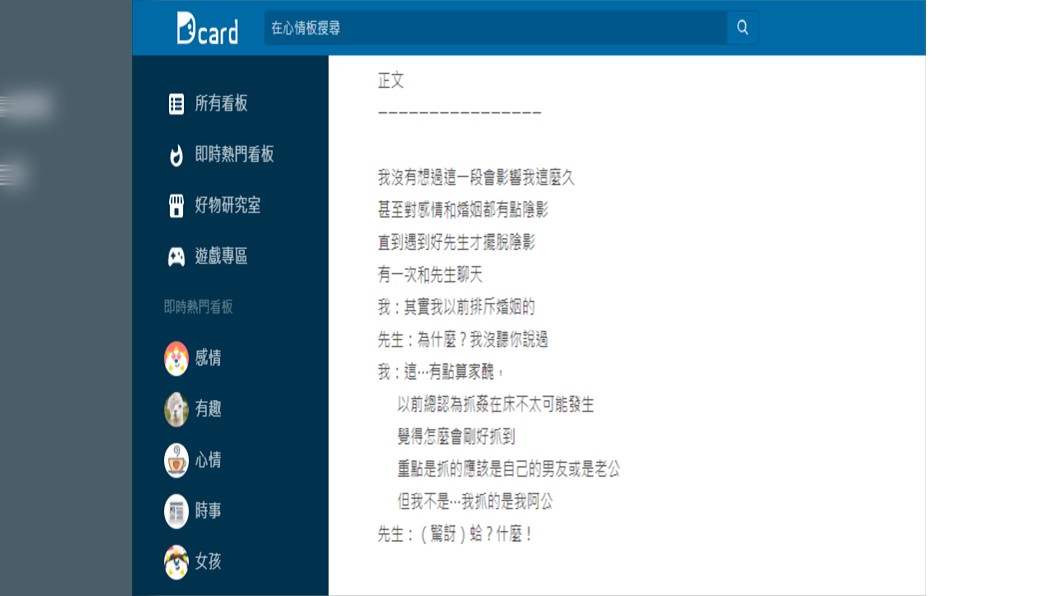Click line 直到遇到好先生才擺脫陰影

click(456, 243)
